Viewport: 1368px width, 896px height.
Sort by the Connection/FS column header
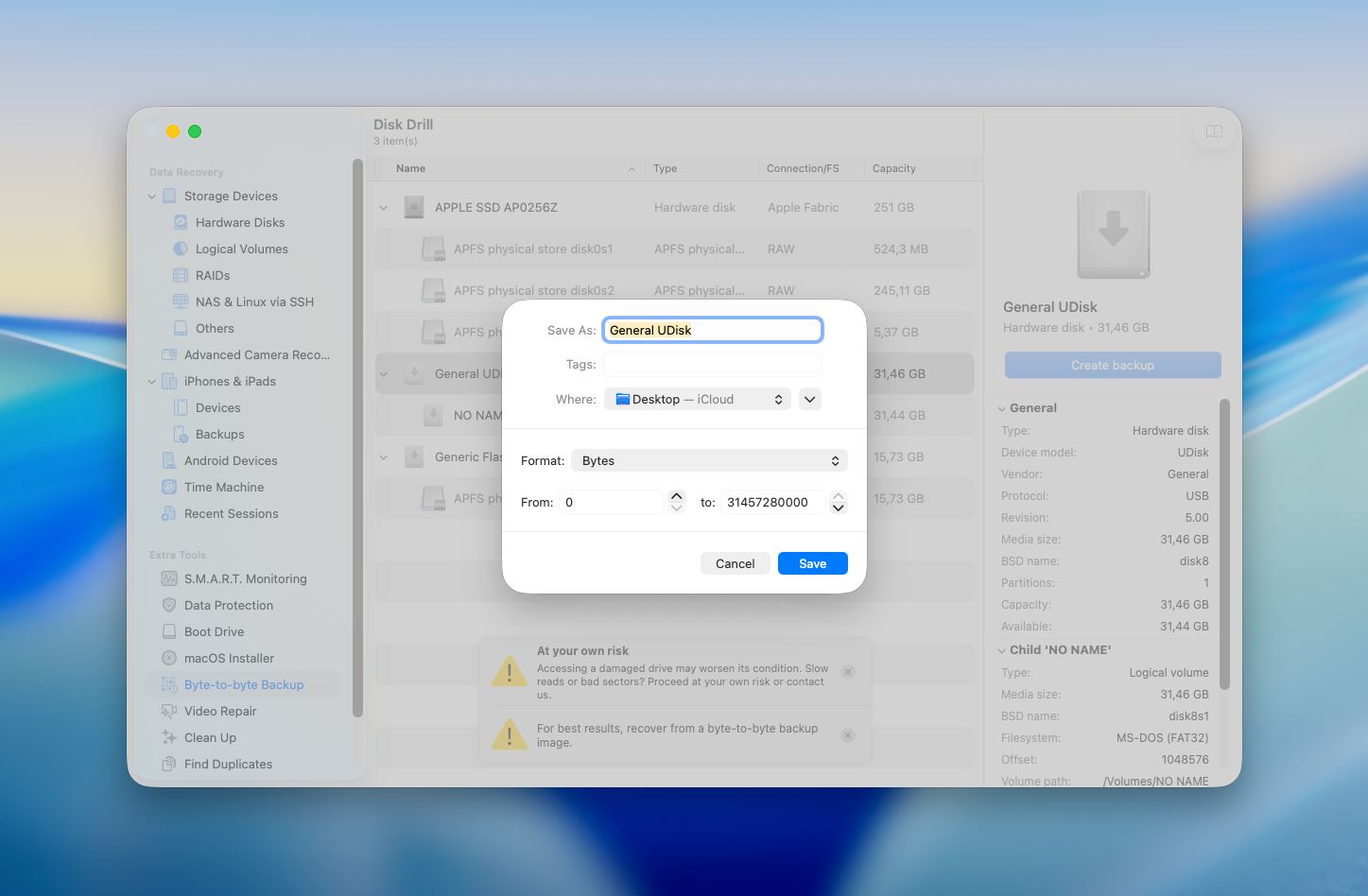coord(811,168)
